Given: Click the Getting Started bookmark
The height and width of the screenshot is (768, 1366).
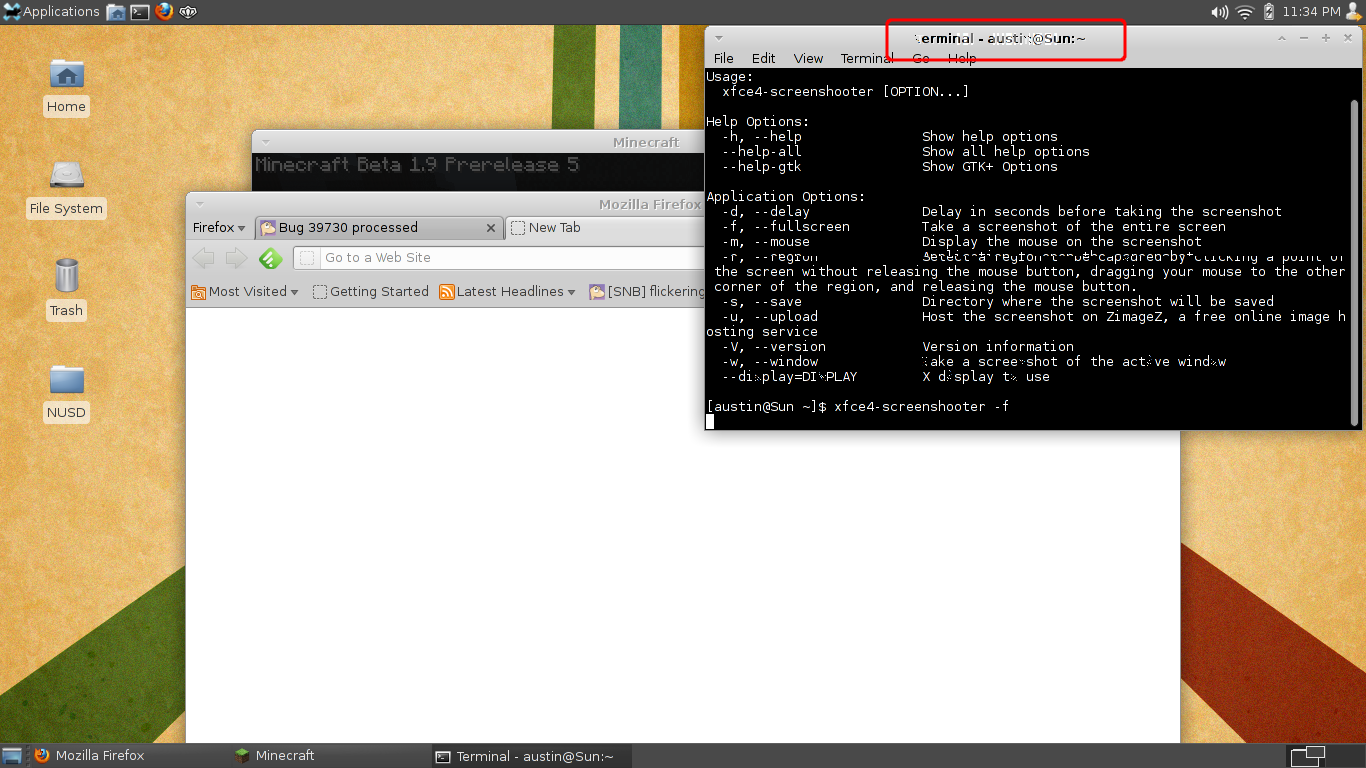Looking at the screenshot, I should (370, 292).
